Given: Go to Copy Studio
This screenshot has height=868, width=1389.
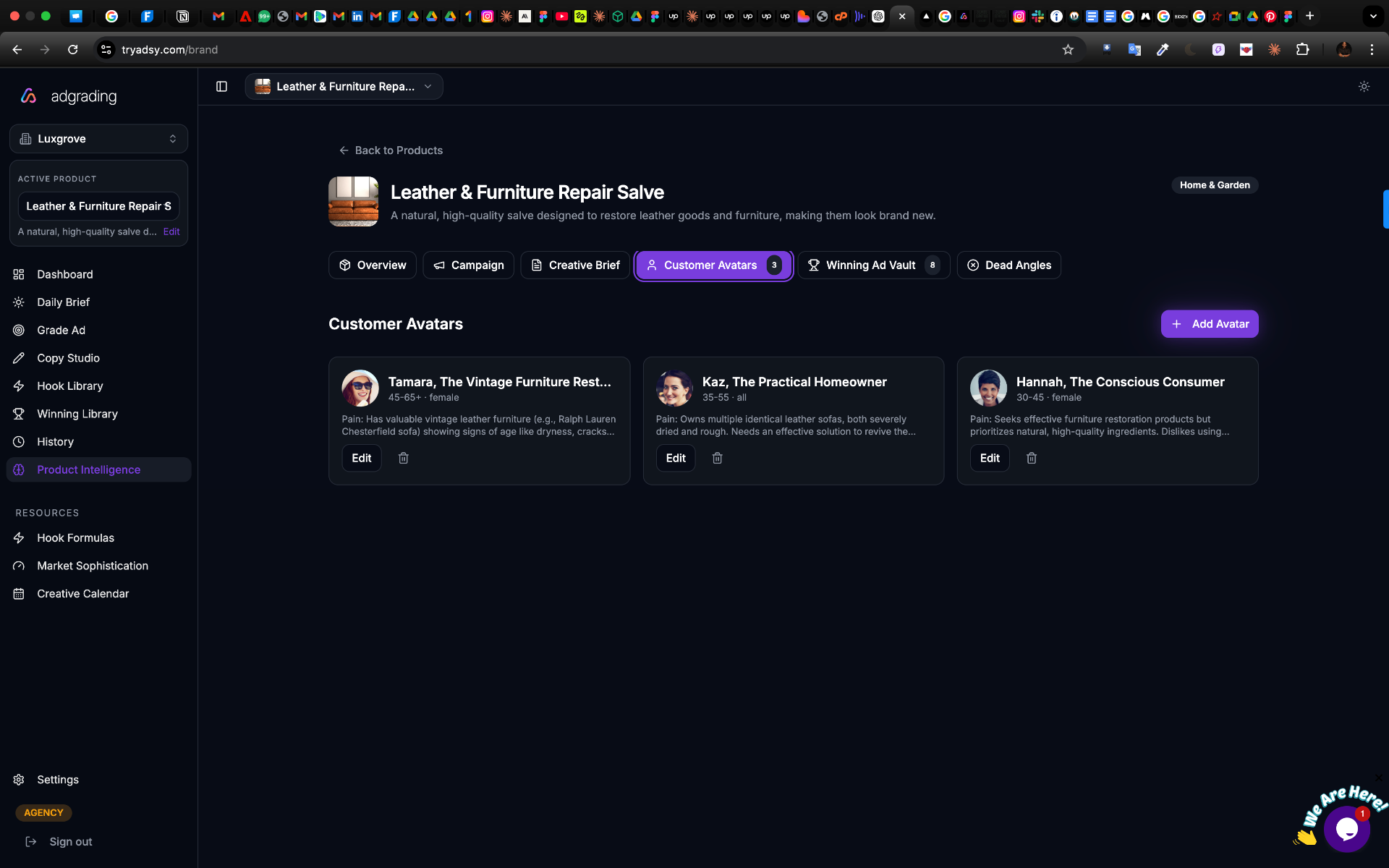Looking at the screenshot, I should (x=98, y=358).
